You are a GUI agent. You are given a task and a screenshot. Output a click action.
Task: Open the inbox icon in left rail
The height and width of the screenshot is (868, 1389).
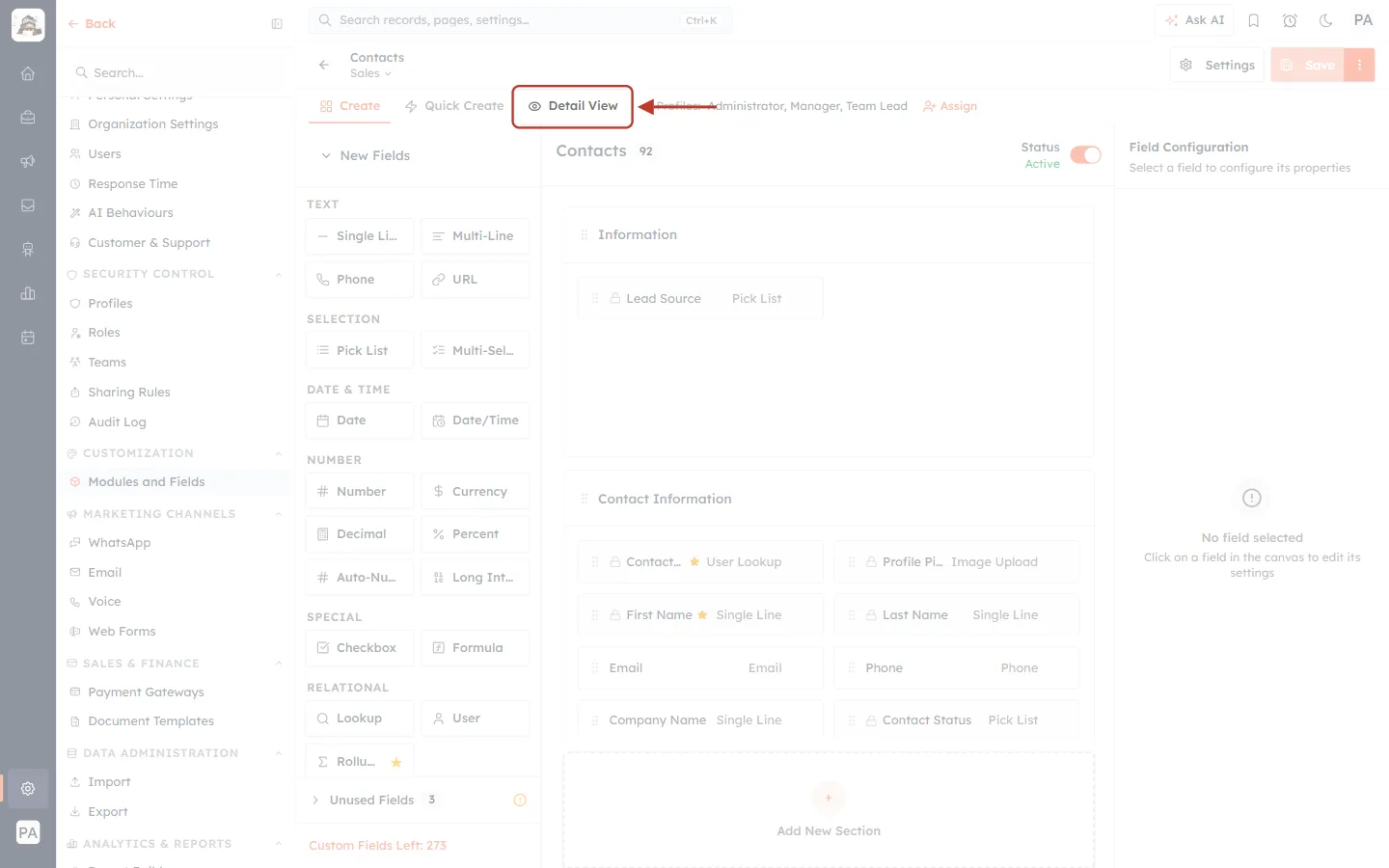click(28, 205)
